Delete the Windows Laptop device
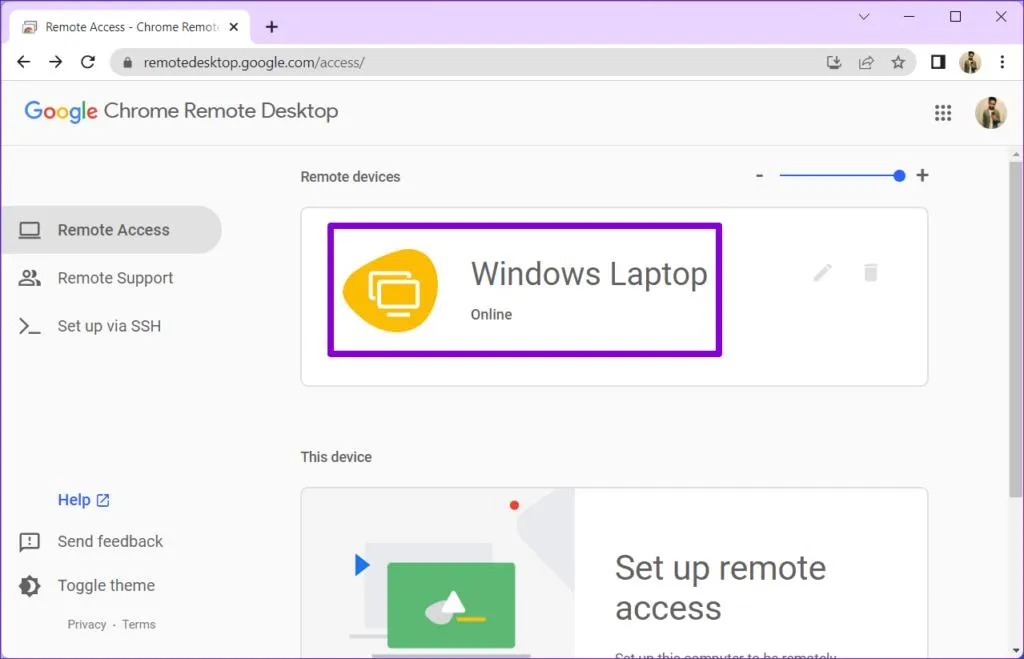This screenshot has height=659, width=1024. tap(870, 272)
